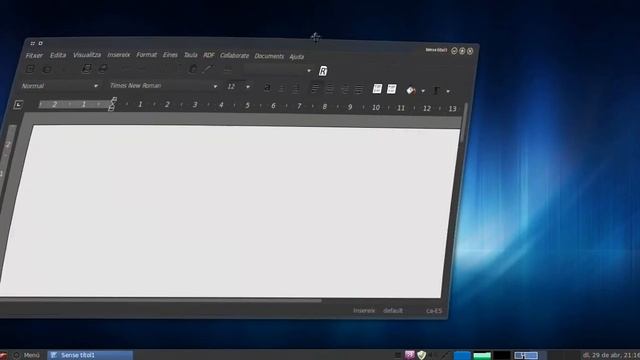Open the Taula menu
The width and height of the screenshot is (640, 360).
click(x=191, y=55)
